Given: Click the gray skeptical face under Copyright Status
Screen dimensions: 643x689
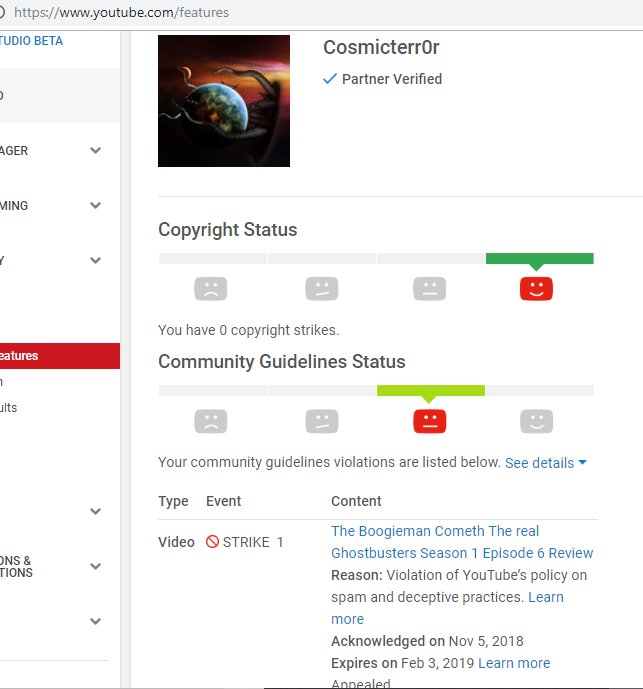Looking at the screenshot, I should click(322, 289).
